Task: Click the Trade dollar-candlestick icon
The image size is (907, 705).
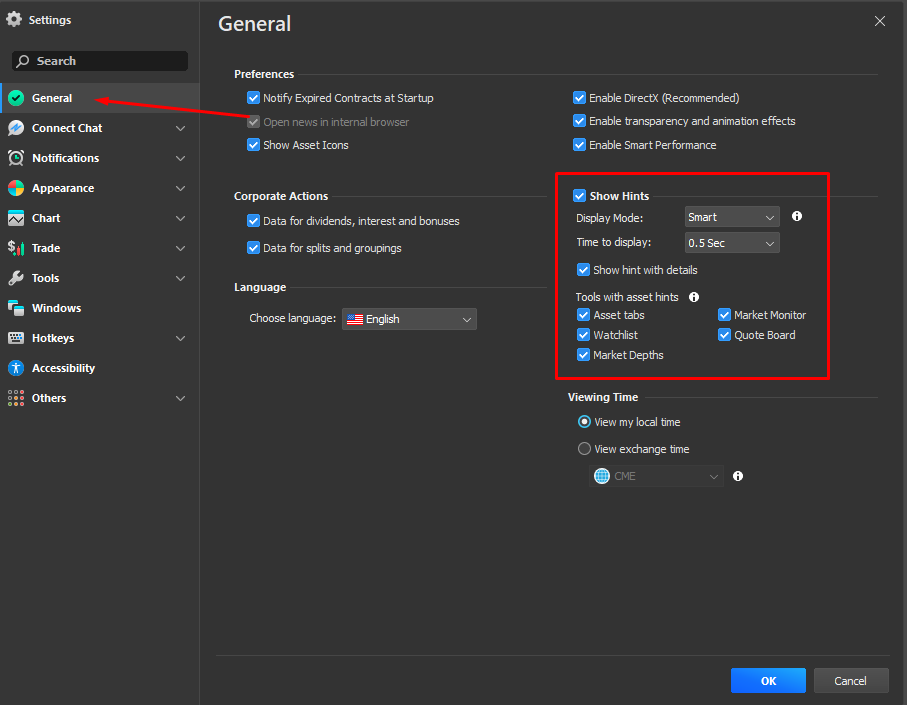Action: pyautogui.click(x=16, y=248)
